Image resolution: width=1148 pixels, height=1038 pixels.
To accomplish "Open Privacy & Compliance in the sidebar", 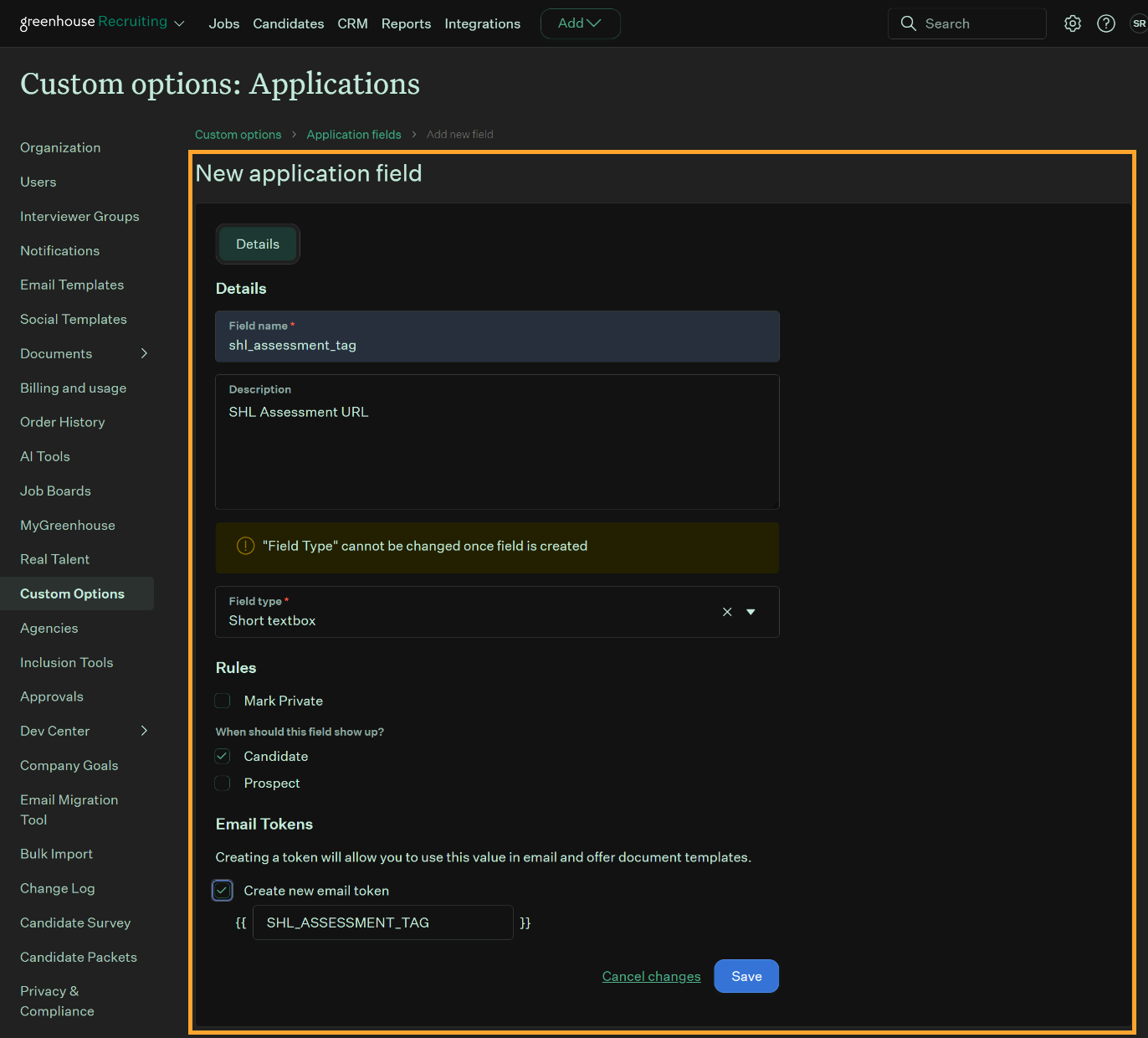I will point(57,1001).
